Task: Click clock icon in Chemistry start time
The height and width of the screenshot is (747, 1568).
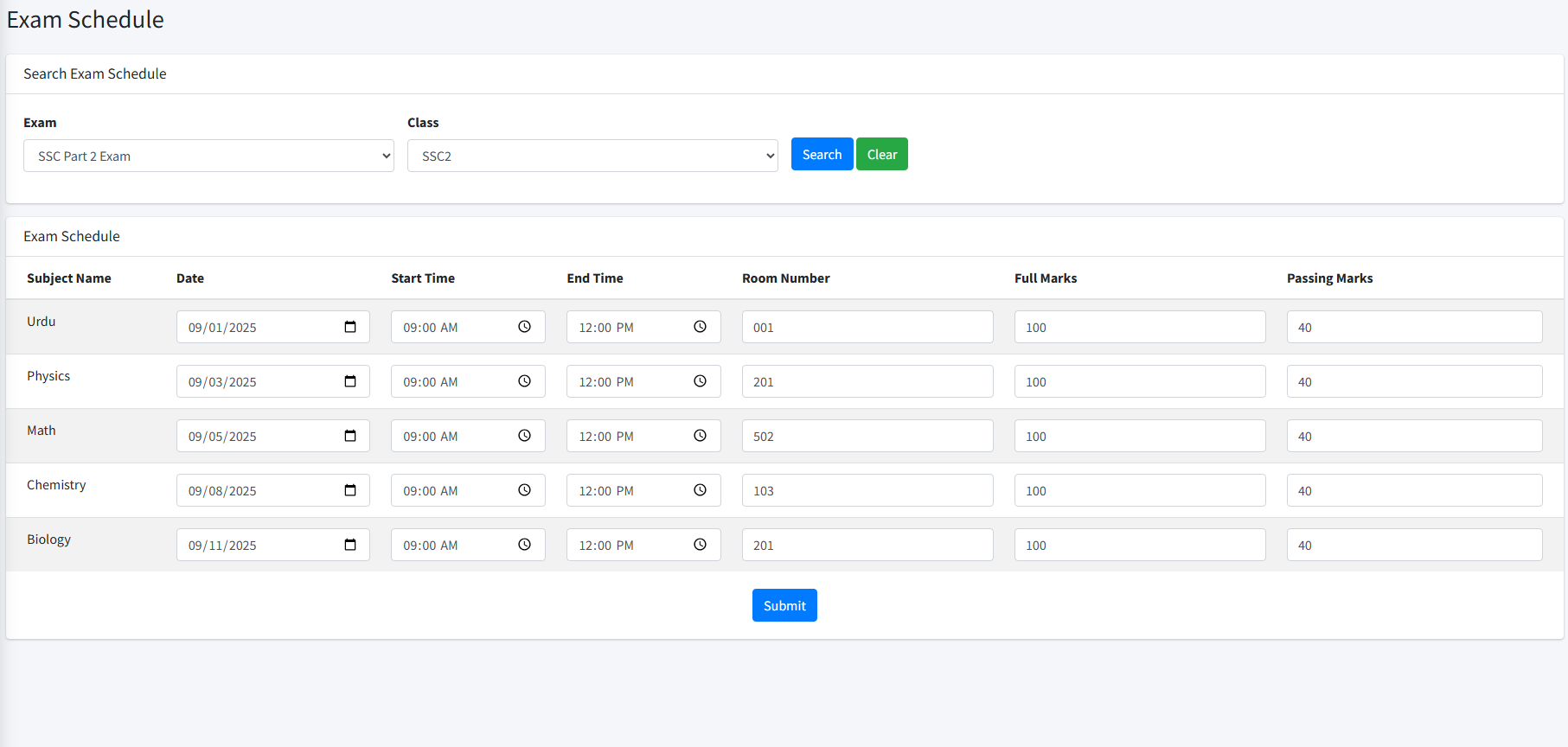Action: coord(524,490)
